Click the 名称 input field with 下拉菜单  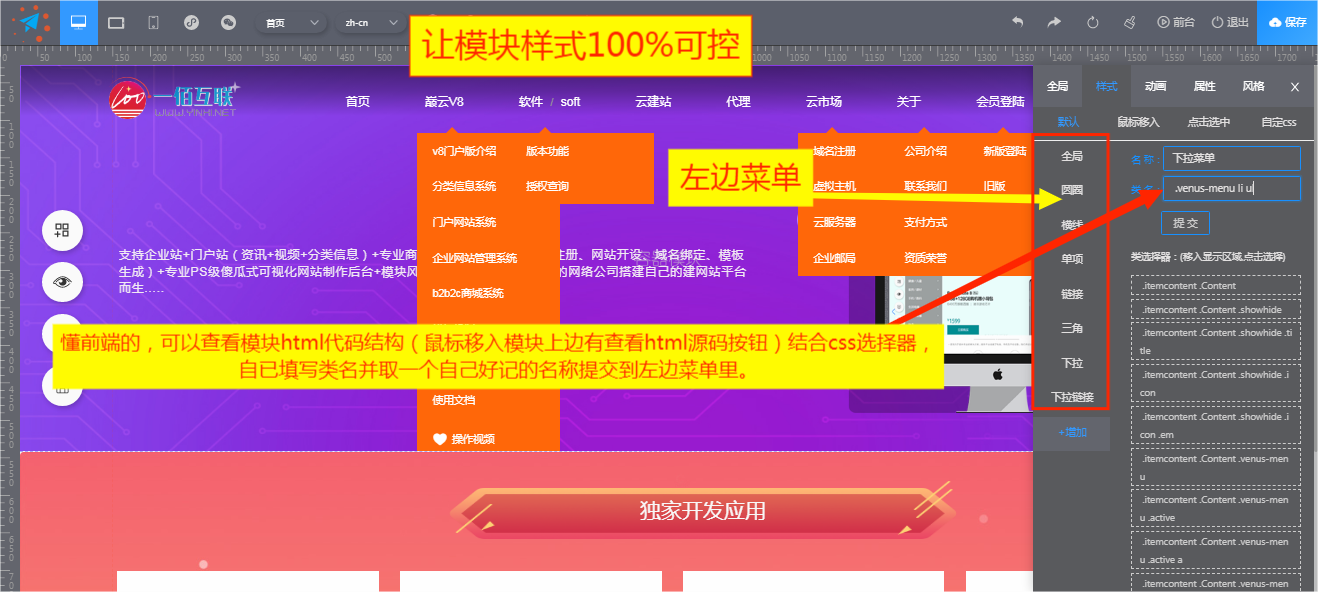tap(1231, 158)
